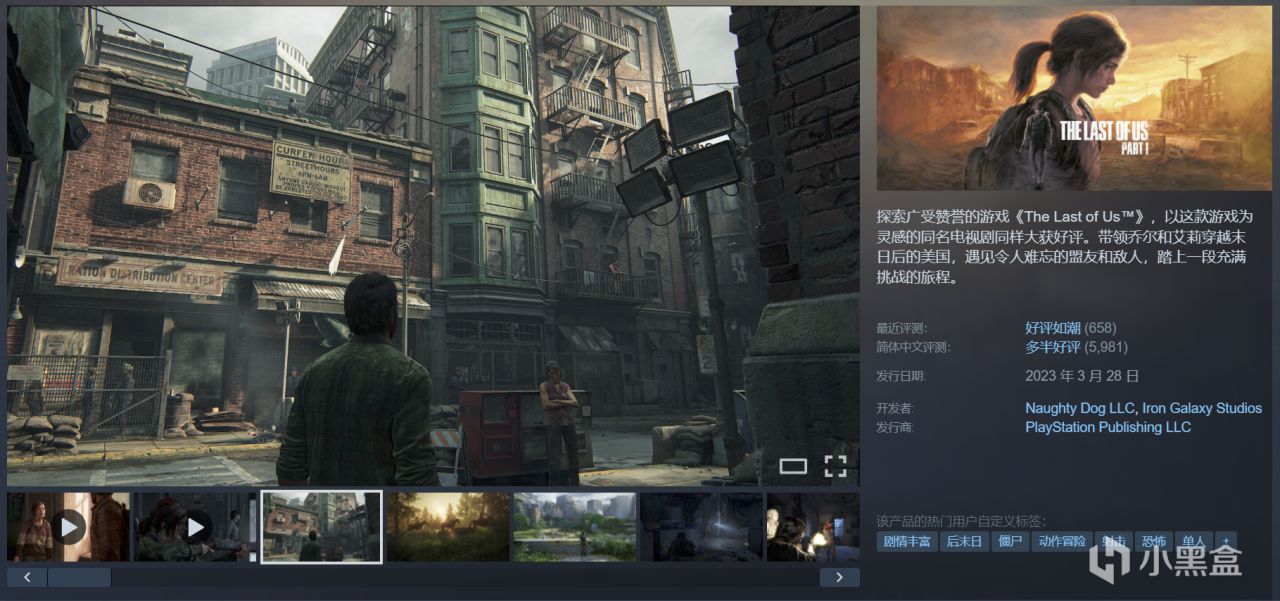Click the thumbnail strip scrollbar handle
The image size is (1280, 601).
point(79,577)
